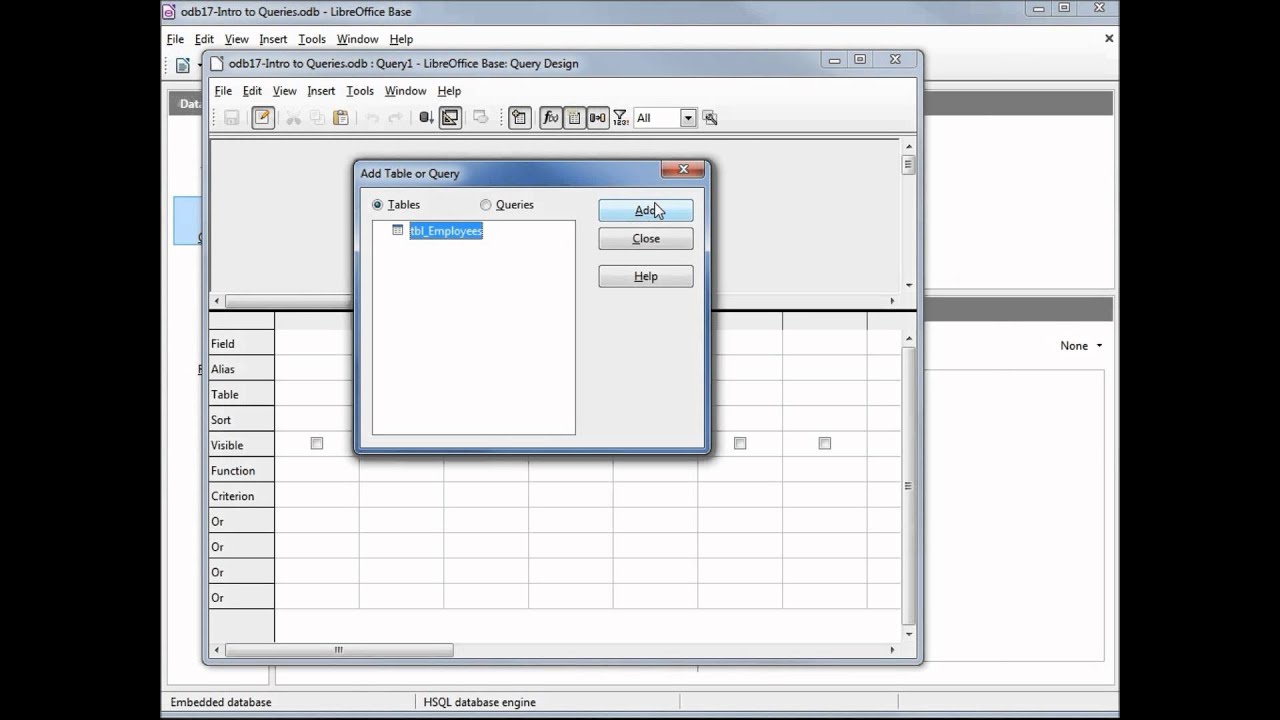Click the Field row header
The height and width of the screenshot is (720, 1280).
point(241,343)
